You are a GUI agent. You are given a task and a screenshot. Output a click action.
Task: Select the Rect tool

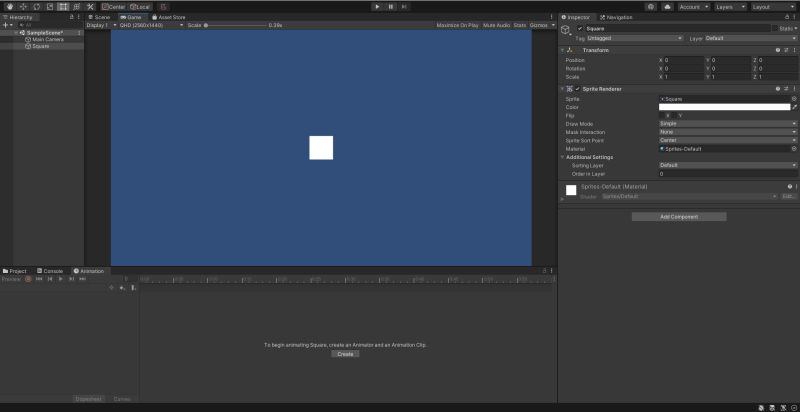coord(63,7)
